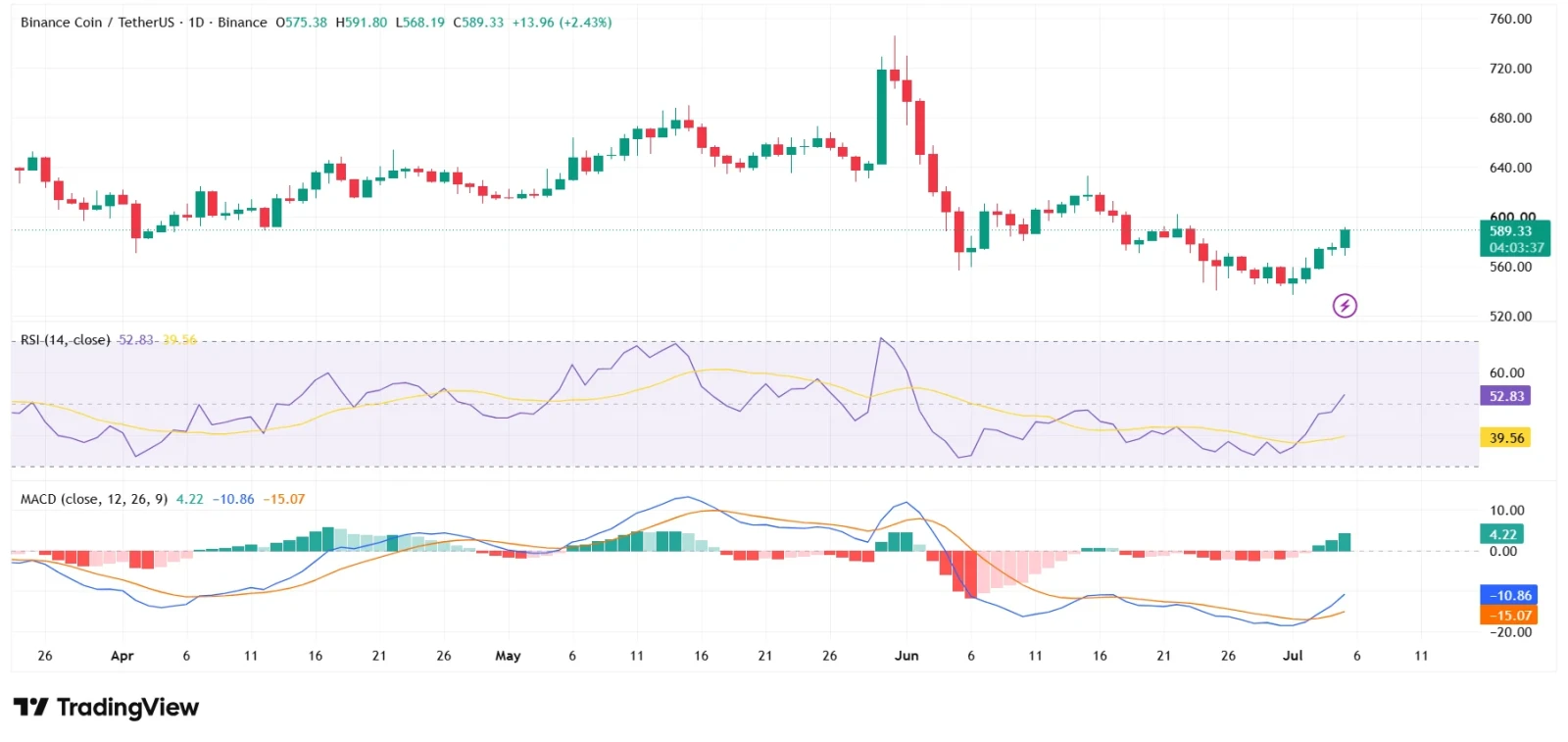This screenshot has height=742, width=1568.
Task: Click the 4.22 value in MACD legend
Action: coord(190,499)
